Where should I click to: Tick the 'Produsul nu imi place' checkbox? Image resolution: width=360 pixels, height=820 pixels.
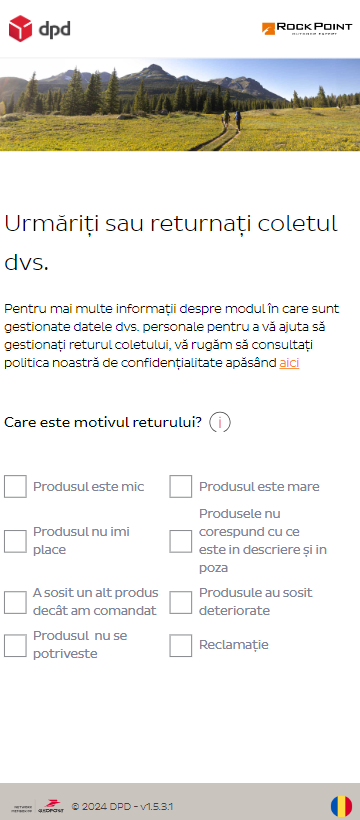click(x=15, y=541)
